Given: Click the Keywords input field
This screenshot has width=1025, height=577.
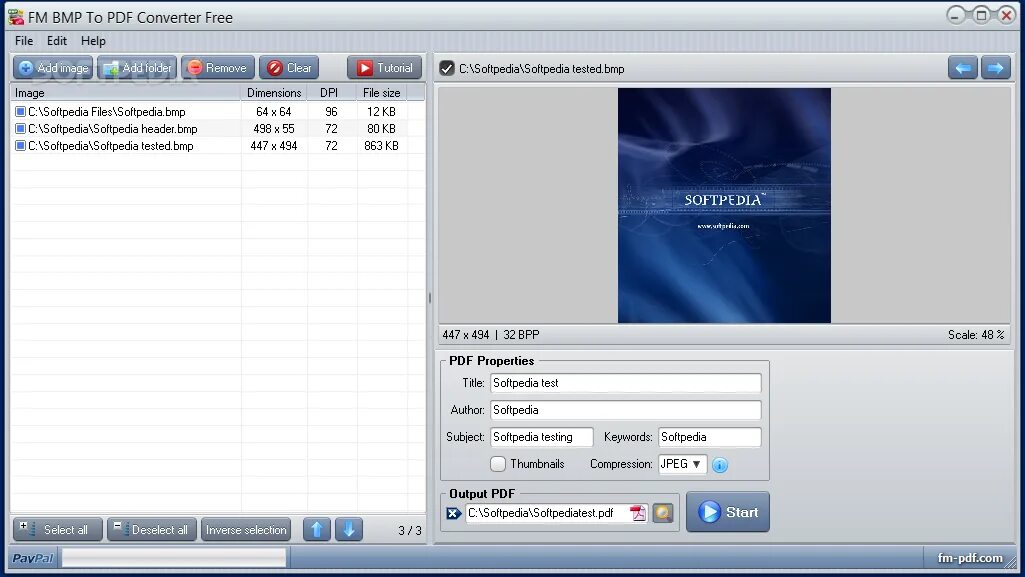Looking at the screenshot, I should pos(710,437).
